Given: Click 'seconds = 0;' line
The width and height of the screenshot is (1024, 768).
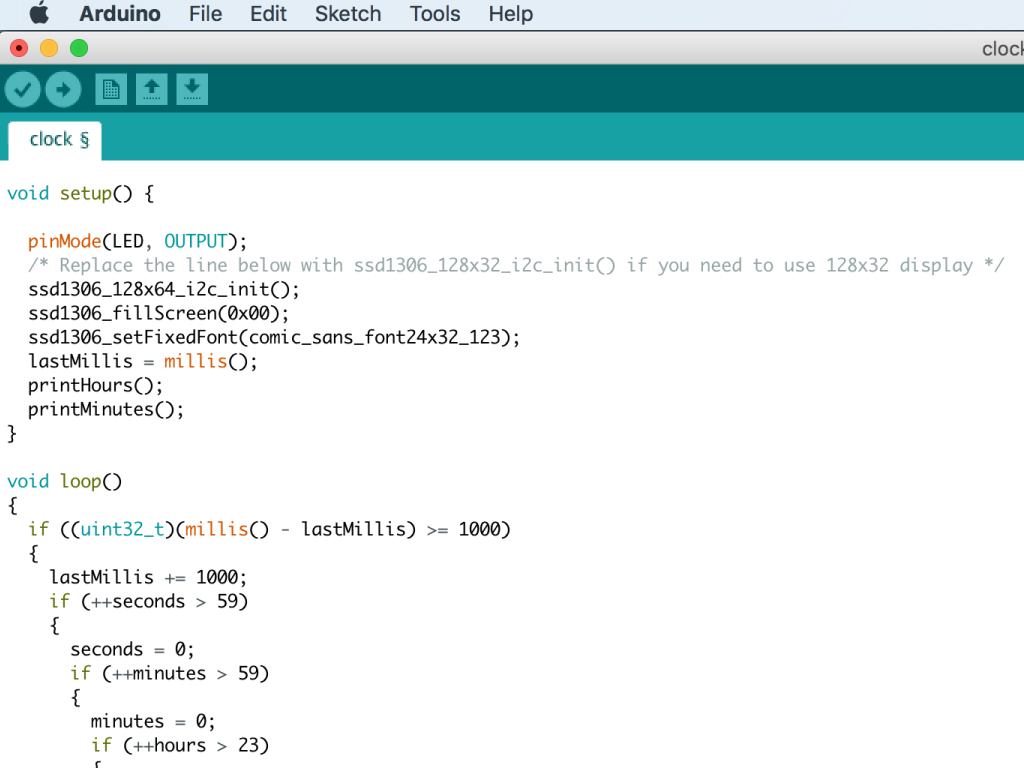Looking at the screenshot, I should pyautogui.click(x=132, y=650).
